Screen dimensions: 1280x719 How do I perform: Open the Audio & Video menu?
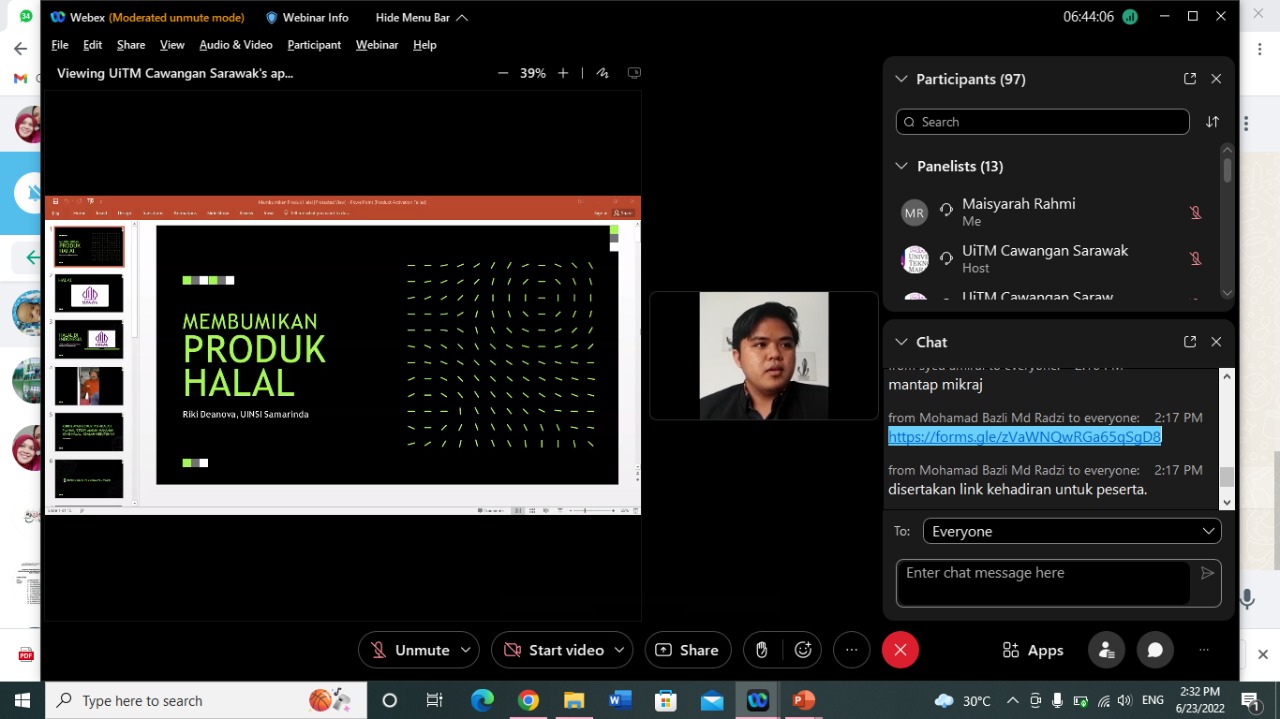tap(236, 45)
